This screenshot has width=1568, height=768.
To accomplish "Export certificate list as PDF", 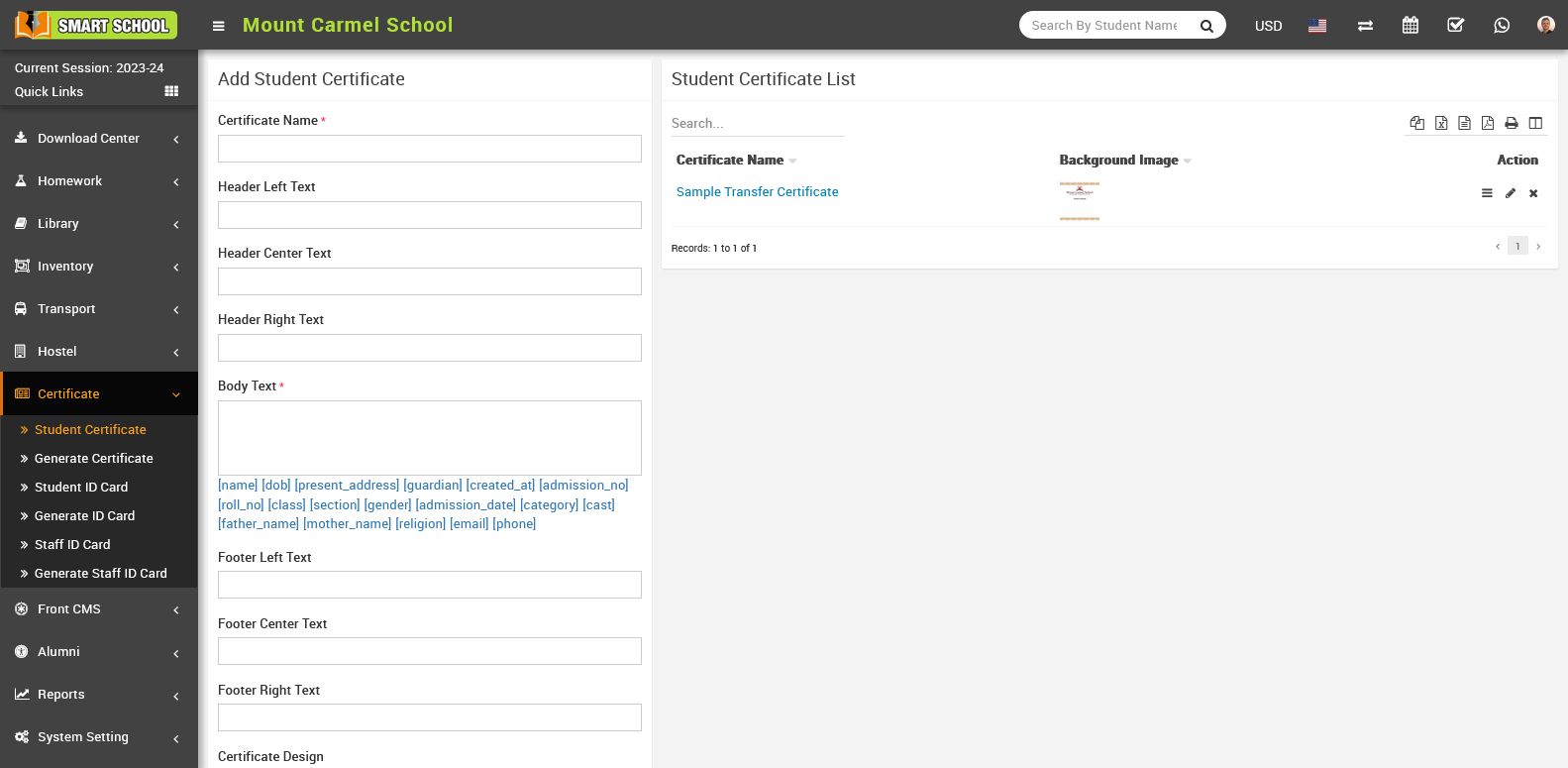I will (x=1488, y=123).
